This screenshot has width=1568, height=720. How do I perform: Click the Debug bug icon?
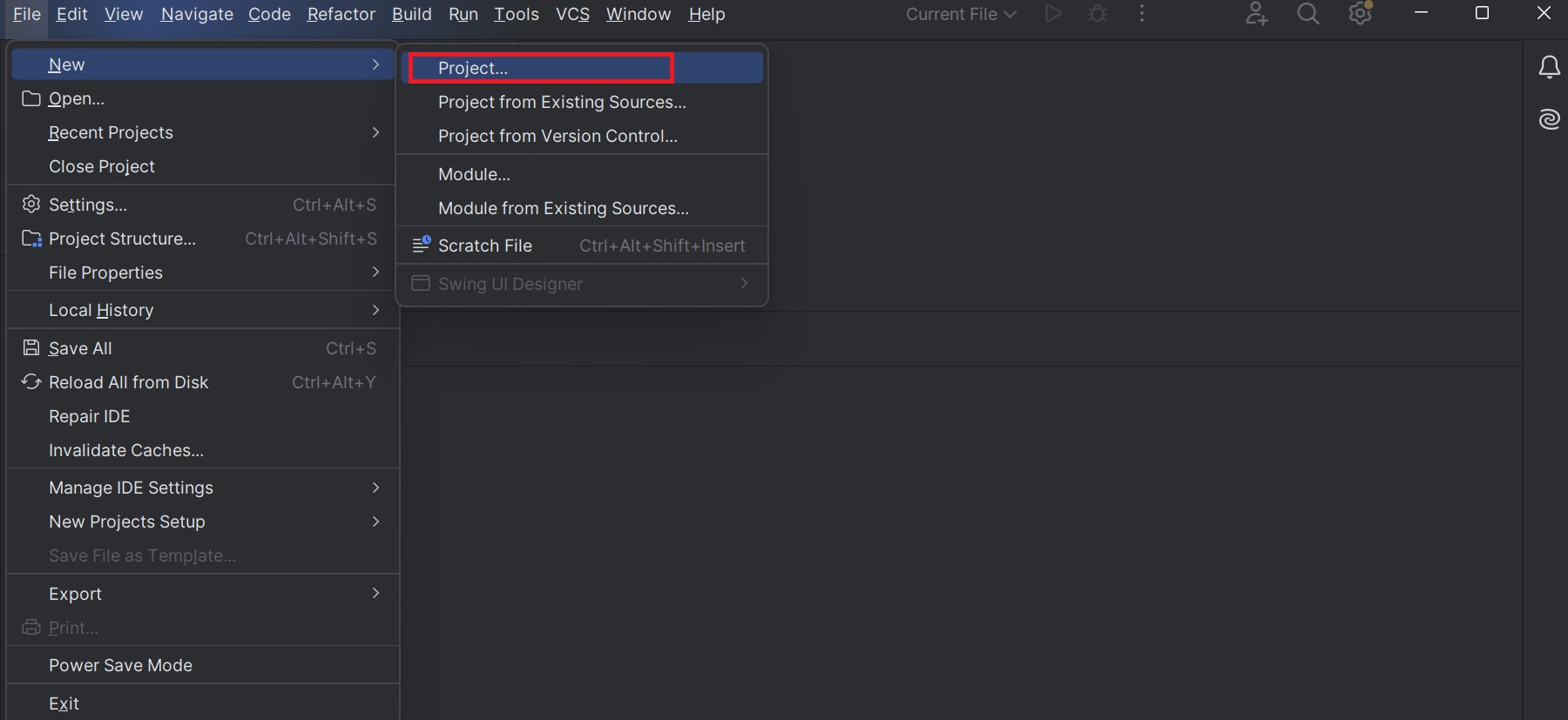(1098, 14)
